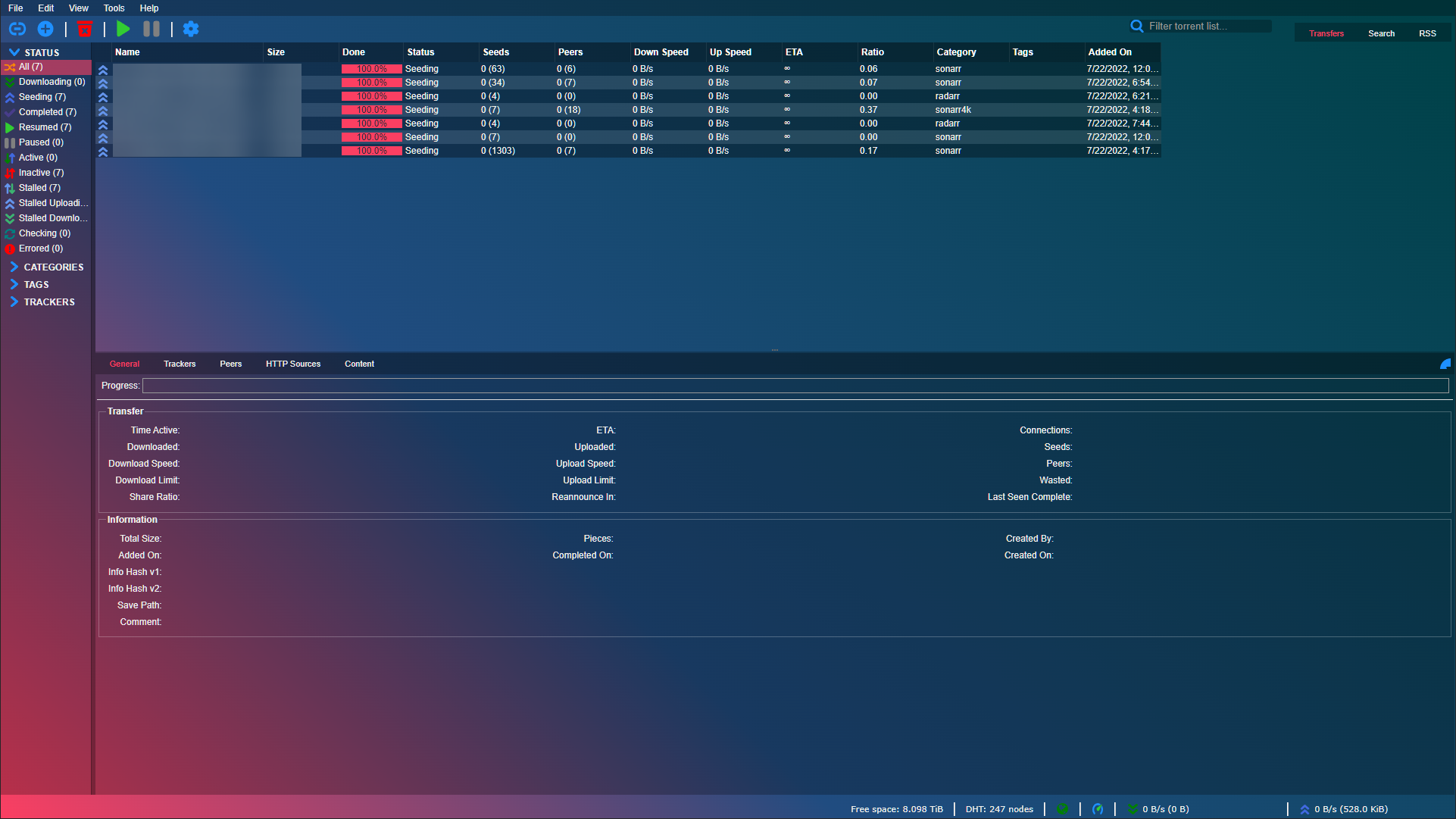
Task: Filter by Checking (0)
Action: (x=47, y=233)
